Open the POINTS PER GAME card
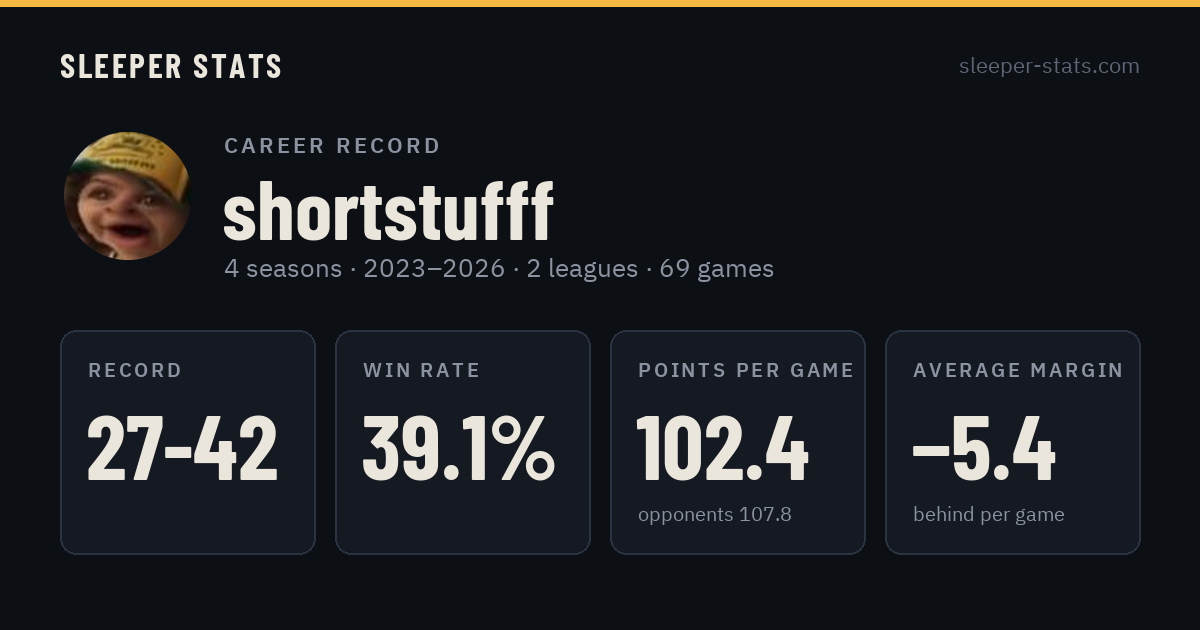The width and height of the screenshot is (1200, 630). 738,442
